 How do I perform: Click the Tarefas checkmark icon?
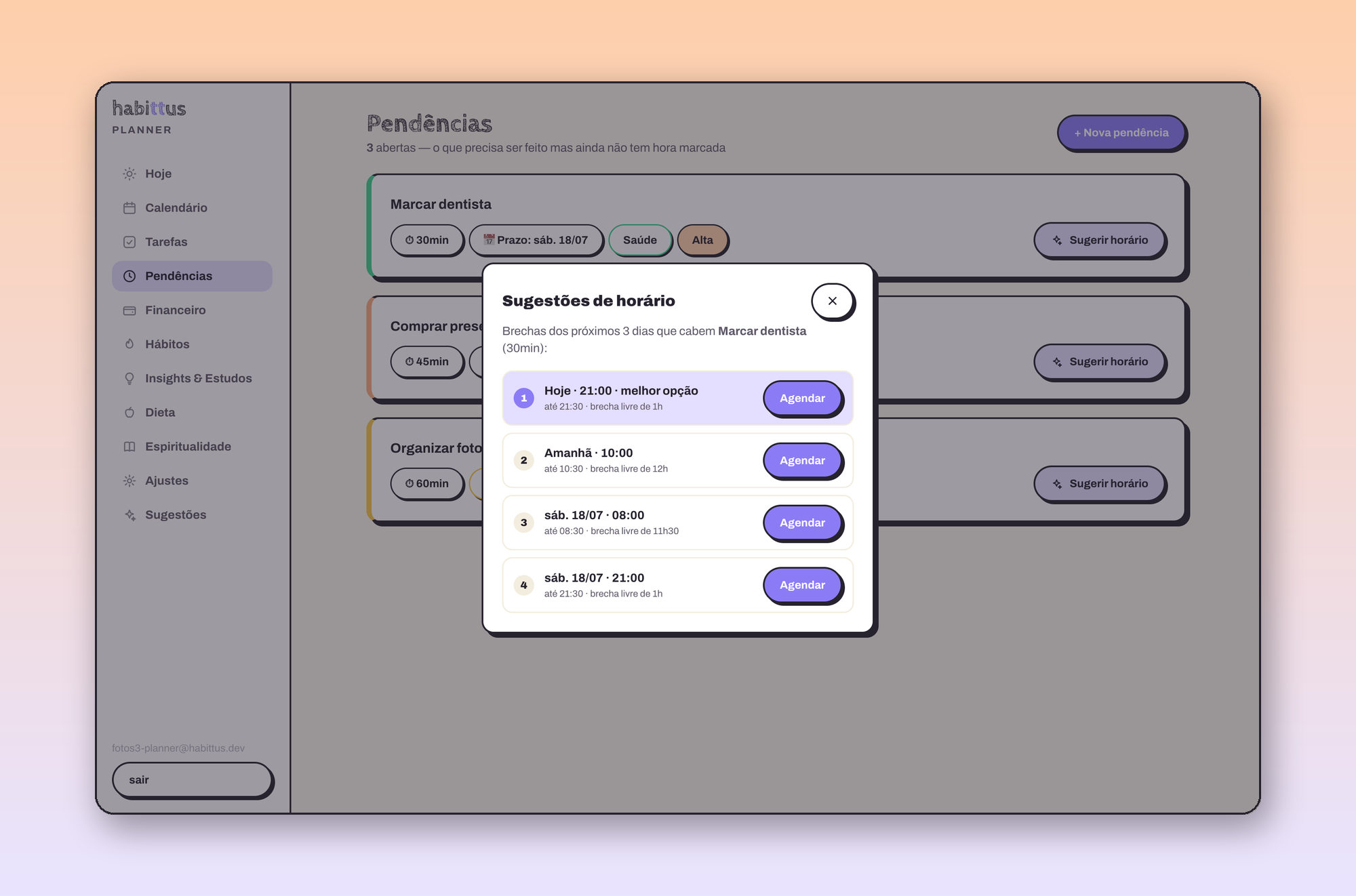point(129,242)
